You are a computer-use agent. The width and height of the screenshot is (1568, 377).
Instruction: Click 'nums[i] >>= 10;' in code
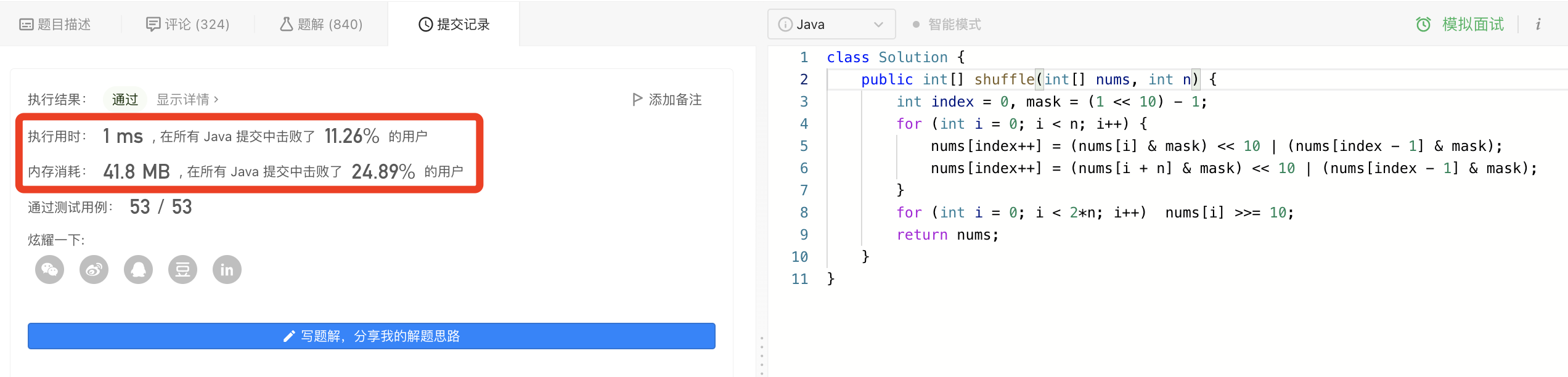pos(1230,213)
